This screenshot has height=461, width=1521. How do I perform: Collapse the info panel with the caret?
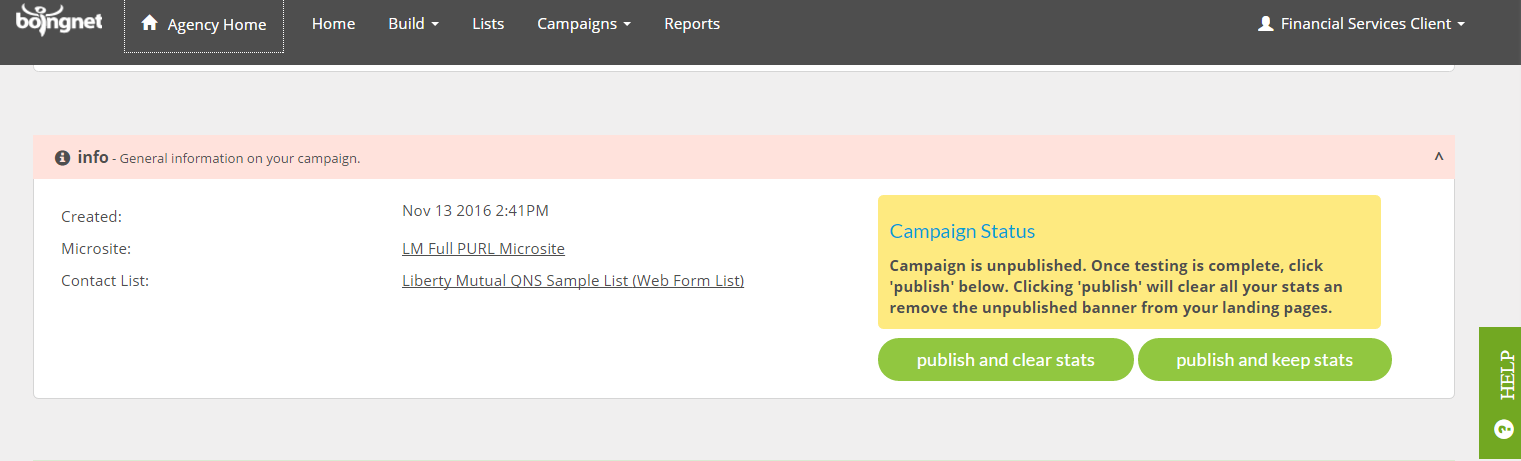click(x=1439, y=158)
